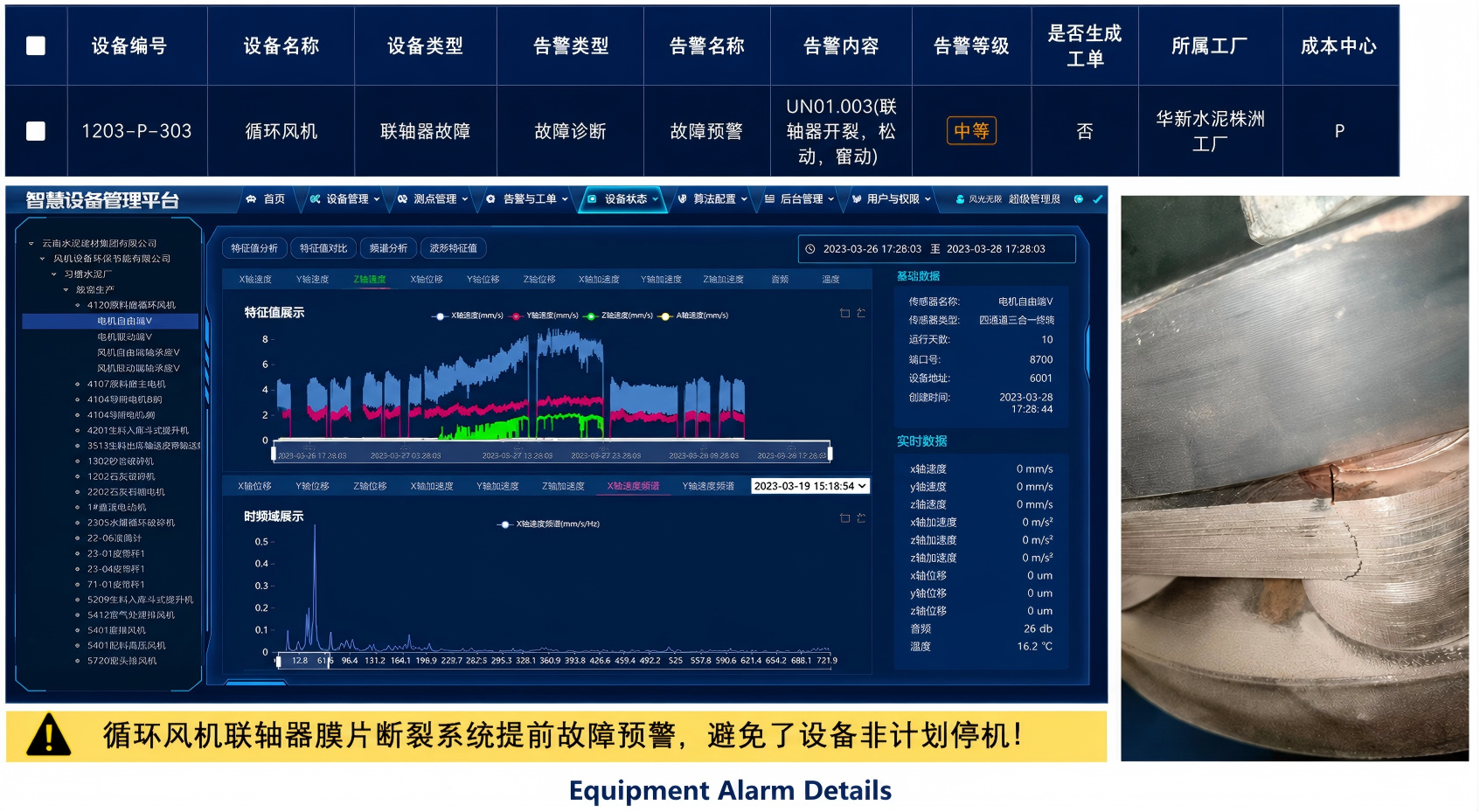The width and height of the screenshot is (1480, 812).
Task: Click the 中等 alarm level badge
Action: pyautogui.click(x=971, y=131)
